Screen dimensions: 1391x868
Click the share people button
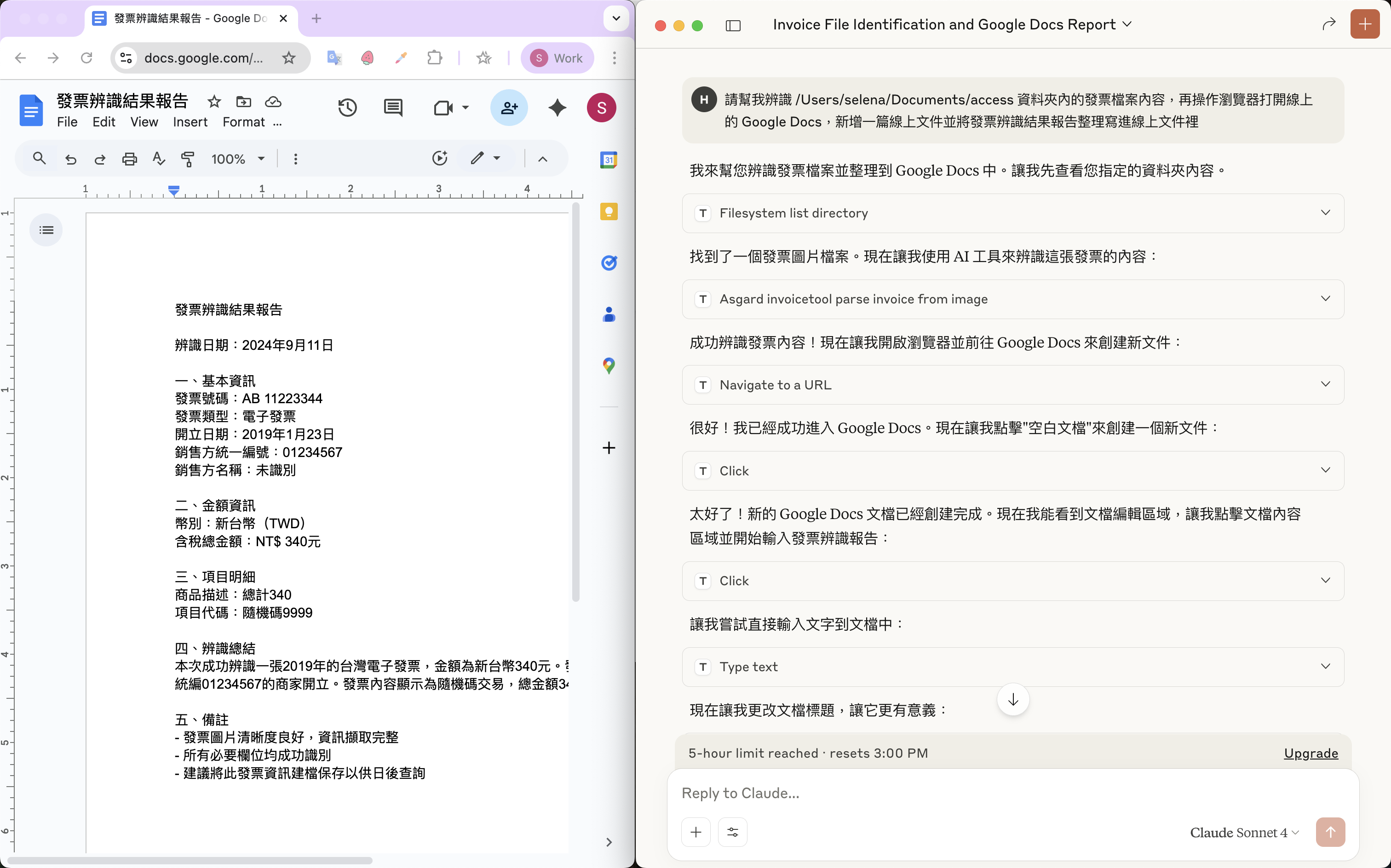pos(509,108)
